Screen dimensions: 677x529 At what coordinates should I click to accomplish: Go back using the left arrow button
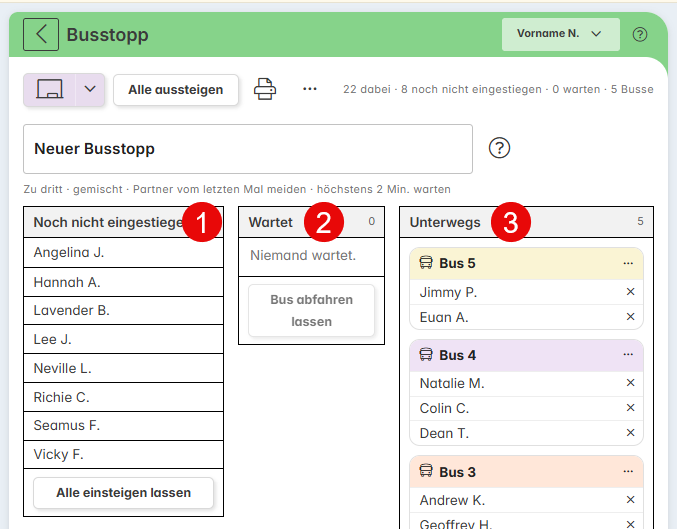[x=41, y=35]
